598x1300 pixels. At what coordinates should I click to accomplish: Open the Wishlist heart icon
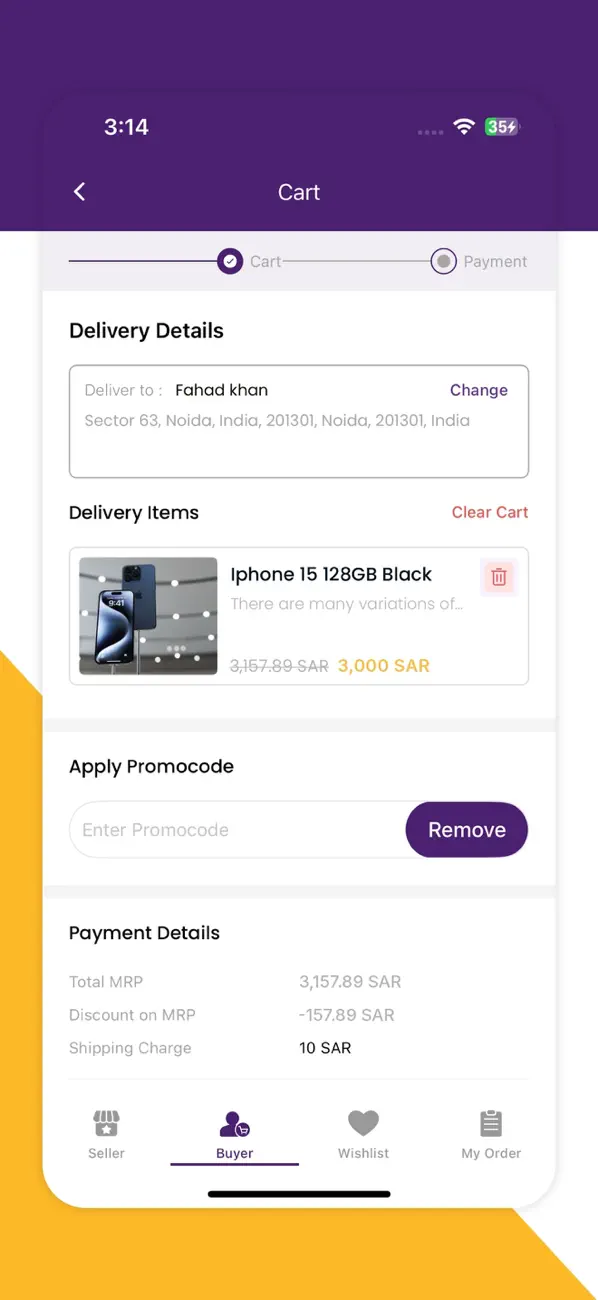(x=362, y=1124)
